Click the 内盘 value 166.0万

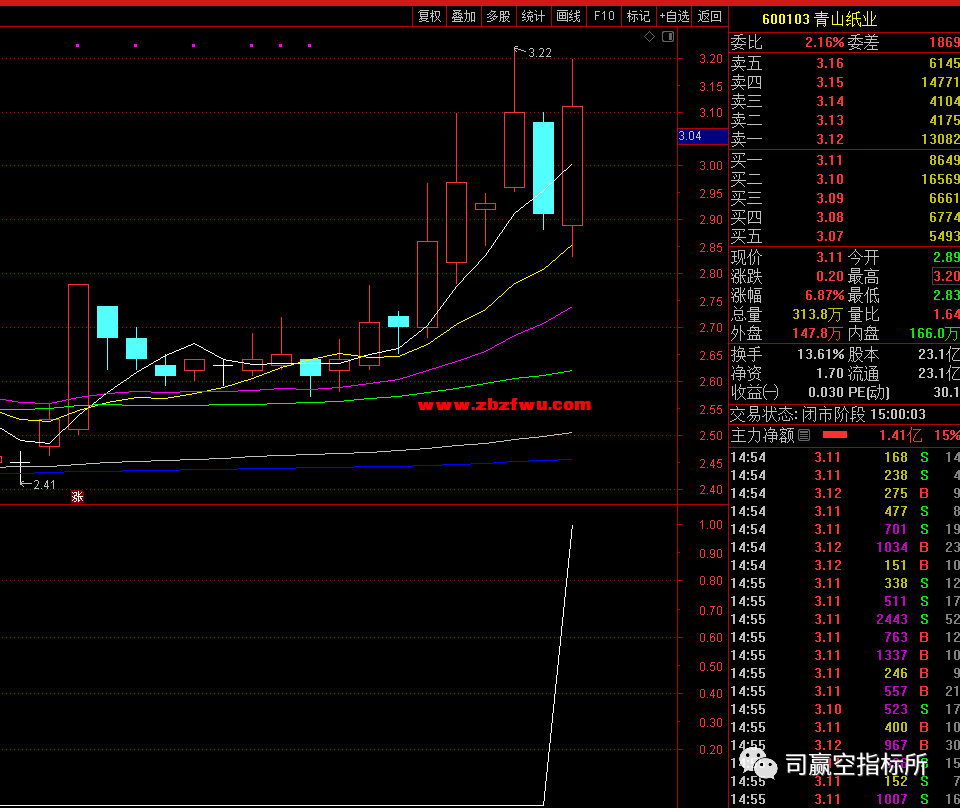[934, 334]
